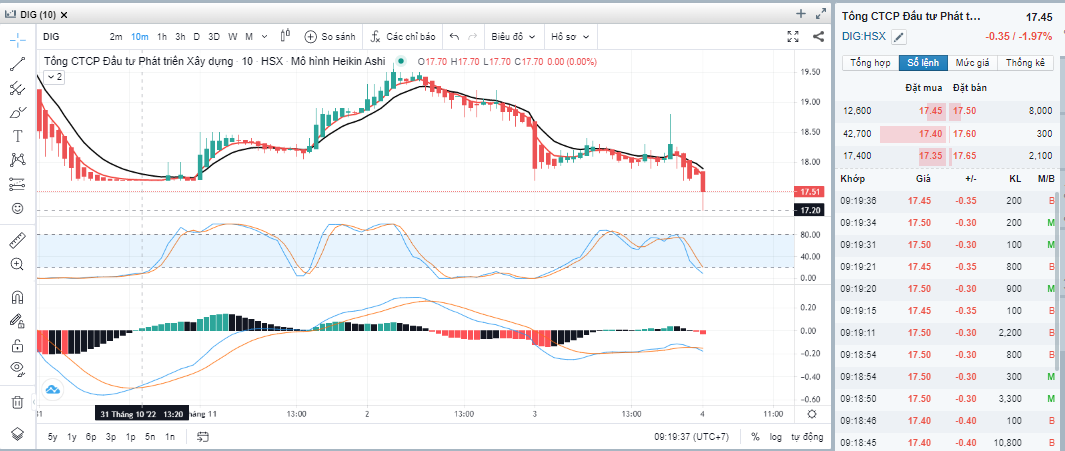
Task: Add a new chart tab with plus
Action: pos(801,14)
